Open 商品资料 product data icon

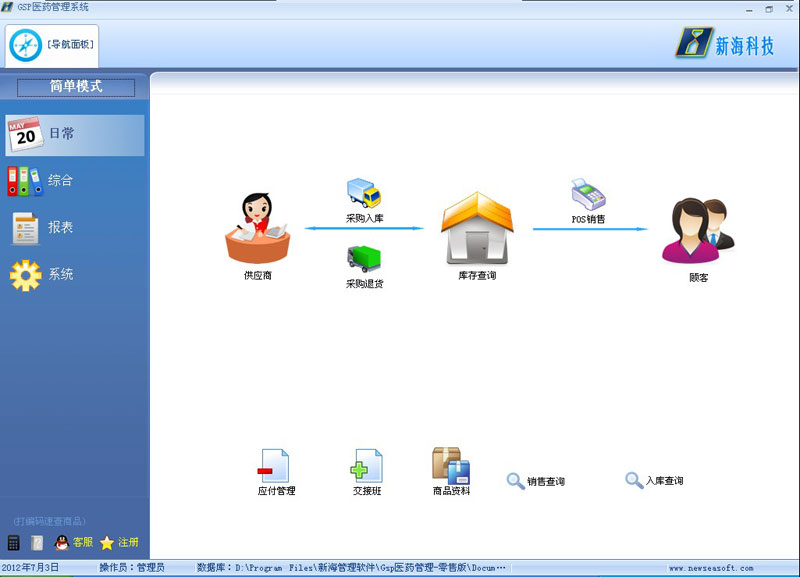coord(450,465)
